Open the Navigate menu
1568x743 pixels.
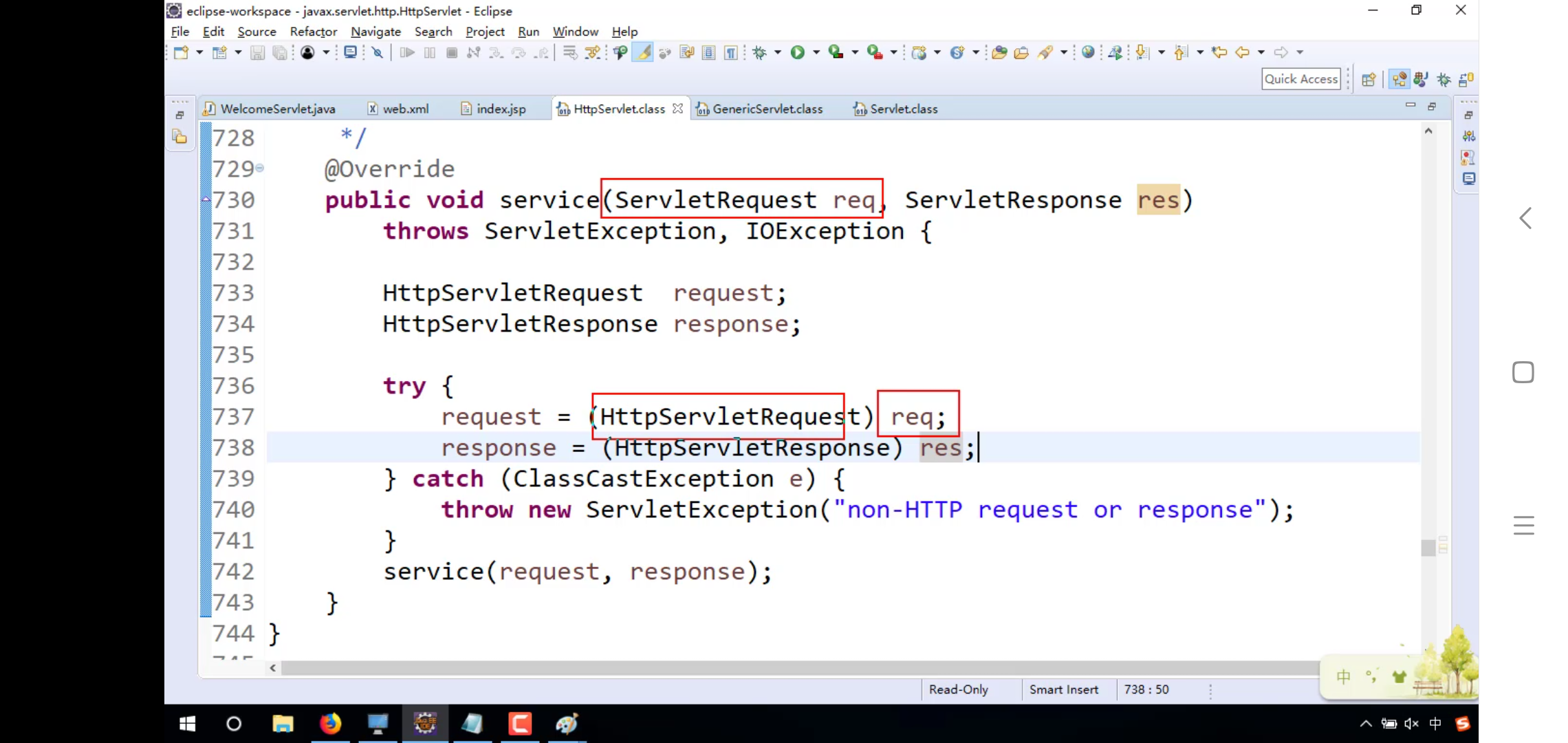click(x=375, y=32)
